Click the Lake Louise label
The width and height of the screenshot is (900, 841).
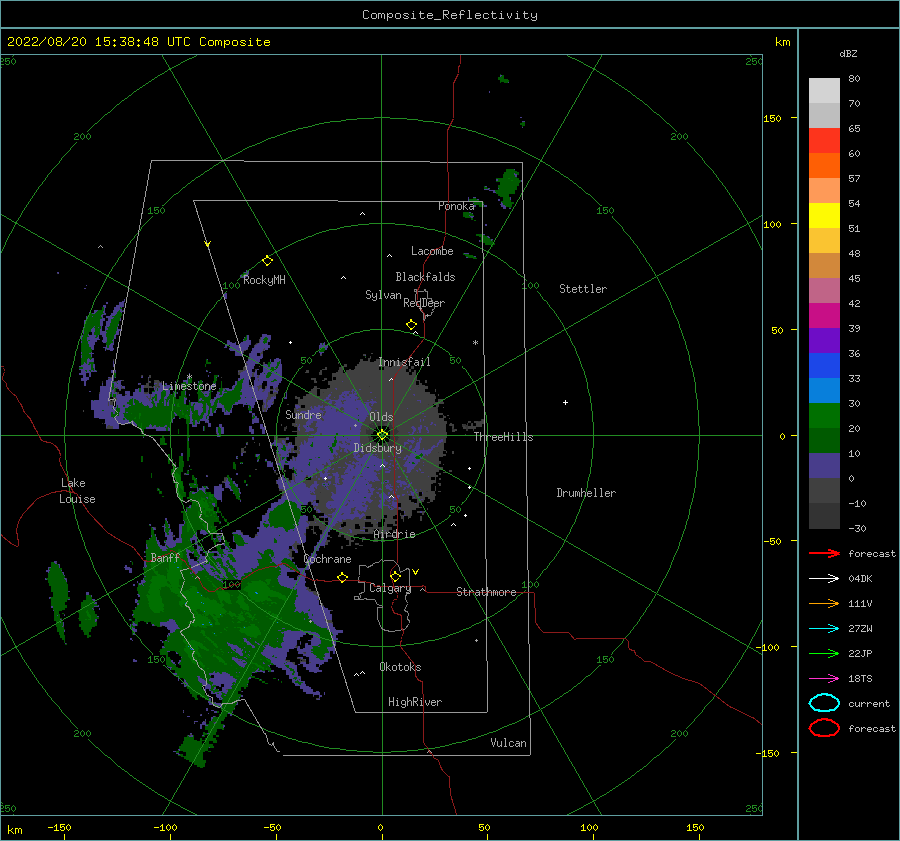(x=77, y=491)
